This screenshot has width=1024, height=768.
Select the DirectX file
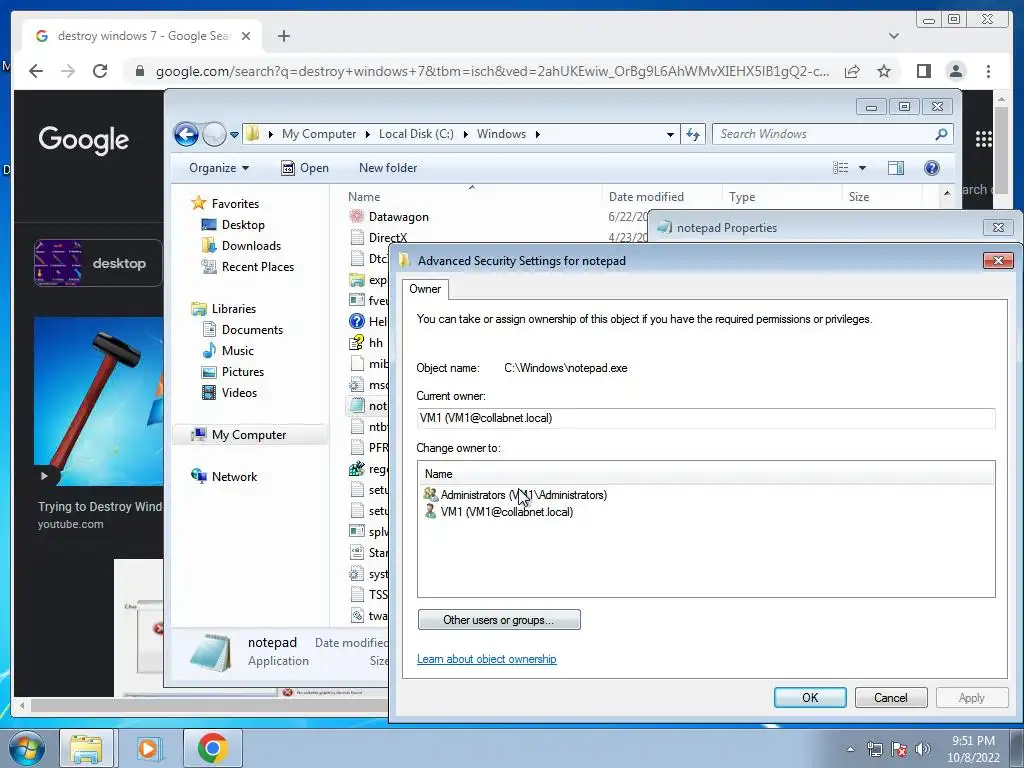tap(387, 238)
